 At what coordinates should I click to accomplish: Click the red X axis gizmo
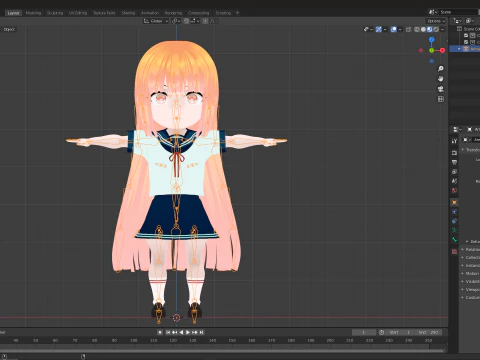click(442, 50)
